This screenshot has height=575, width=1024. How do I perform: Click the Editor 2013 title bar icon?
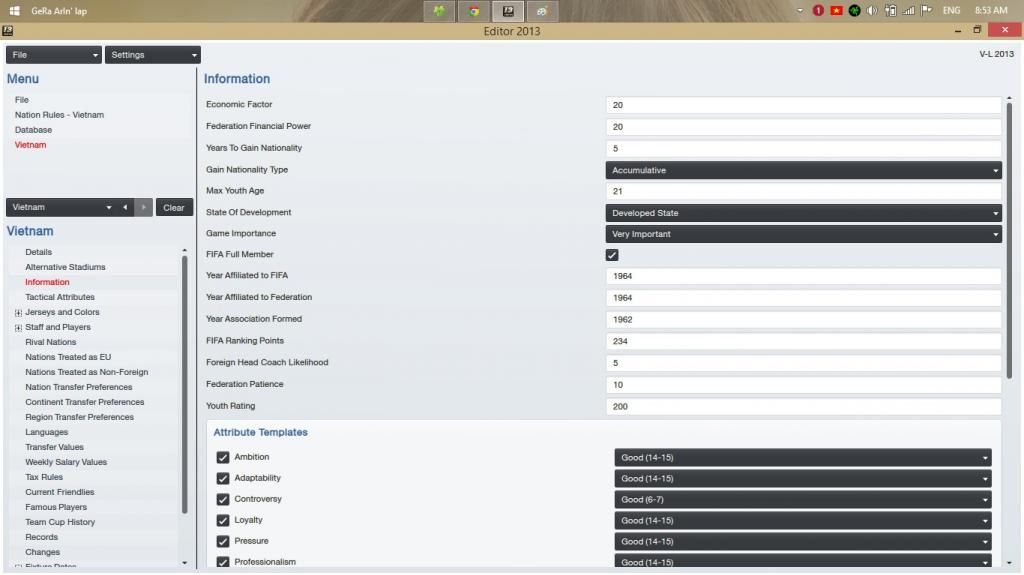7,30
